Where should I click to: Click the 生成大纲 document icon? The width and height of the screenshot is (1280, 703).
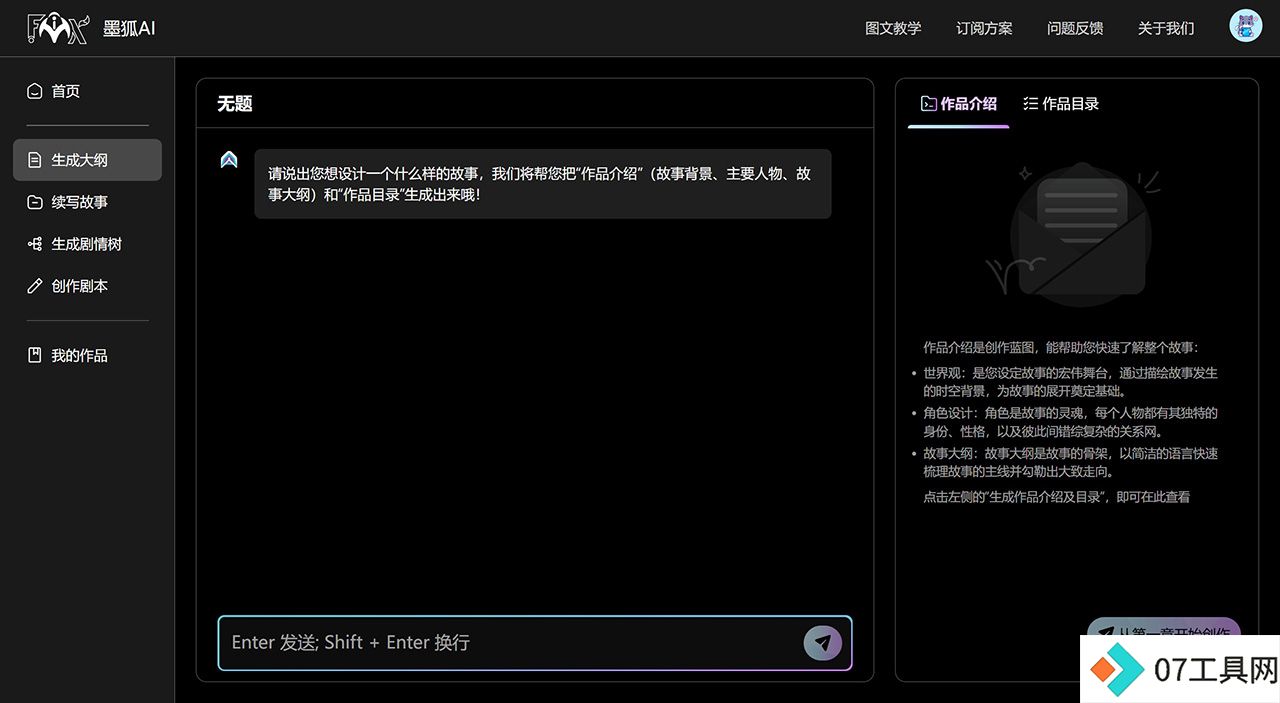tap(35, 160)
